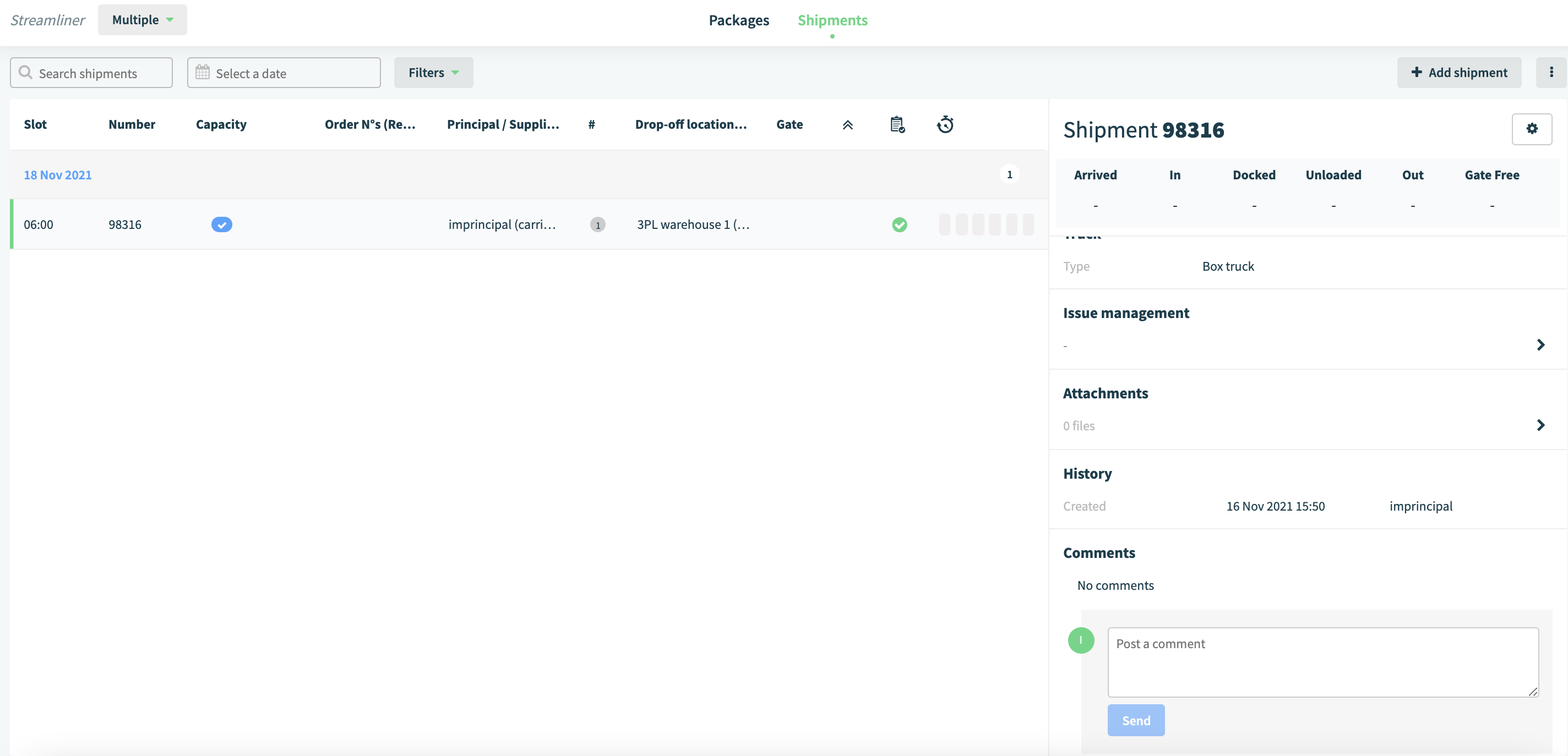Click the shipment progress status bars

pyautogui.click(x=986, y=224)
